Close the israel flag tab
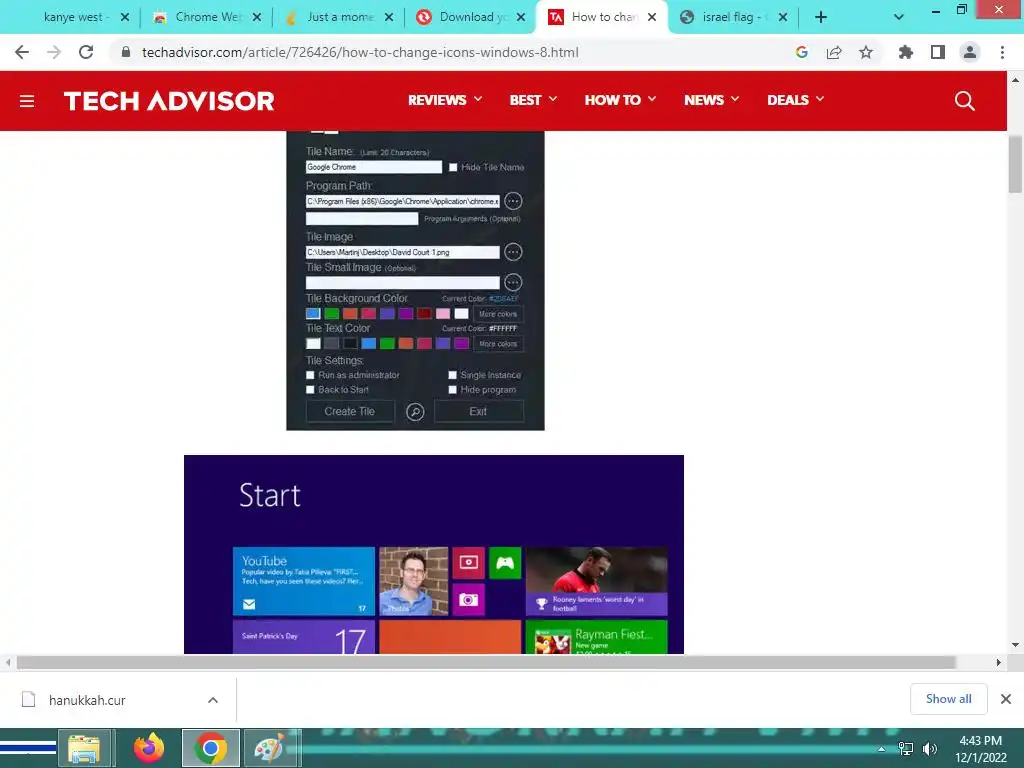 (783, 18)
